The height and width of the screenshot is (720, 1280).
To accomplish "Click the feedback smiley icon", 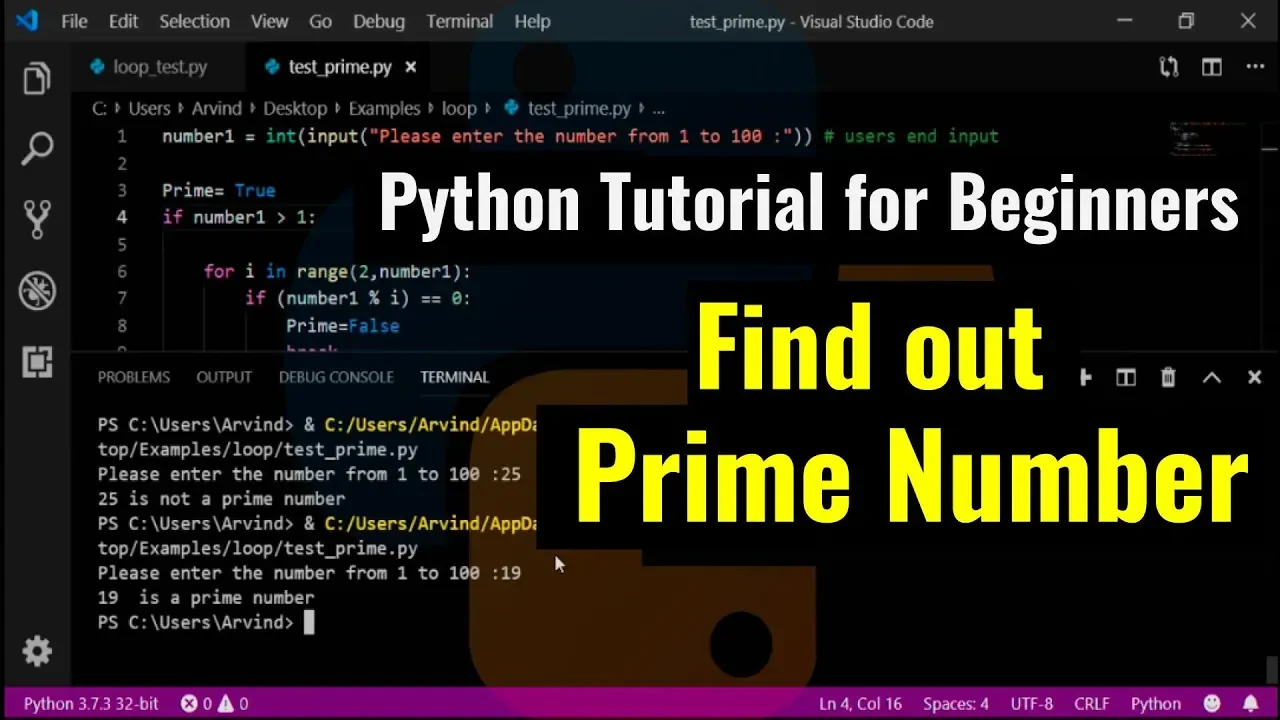I will pyautogui.click(x=1212, y=703).
